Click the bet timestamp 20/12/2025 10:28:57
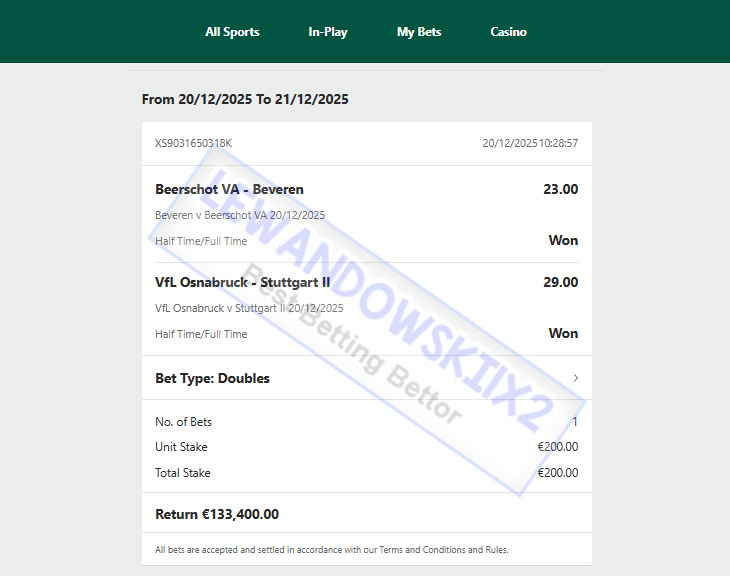 pos(530,143)
